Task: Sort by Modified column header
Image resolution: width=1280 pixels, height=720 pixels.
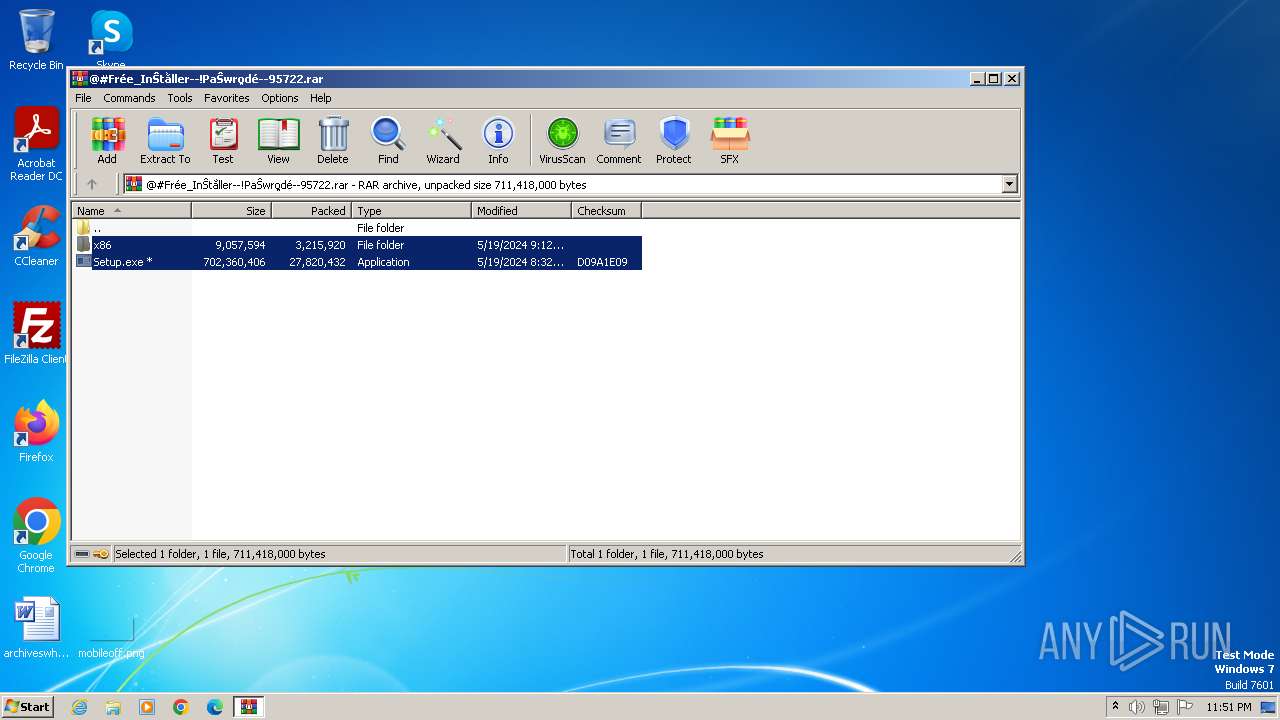Action: coord(521,211)
